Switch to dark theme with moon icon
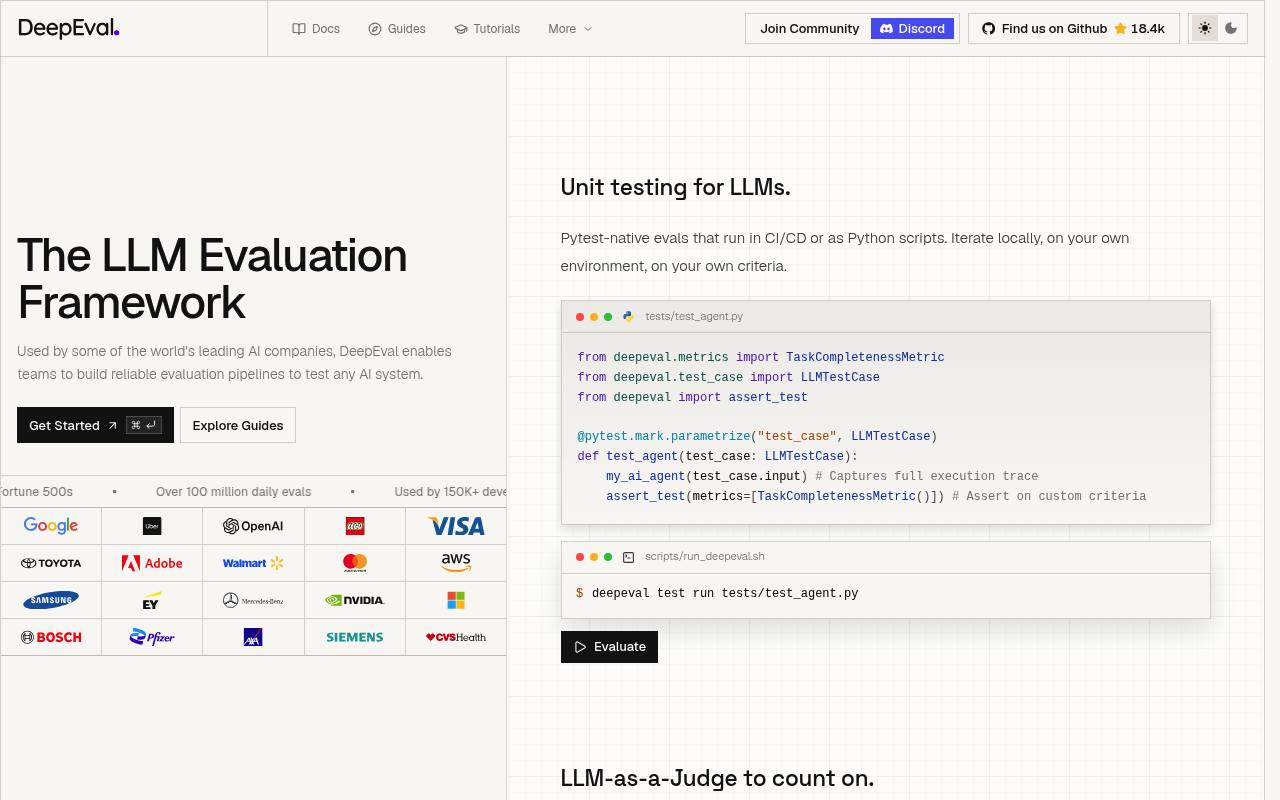Screen dimensions: 1280x800 pyautogui.click(x=1231, y=28)
